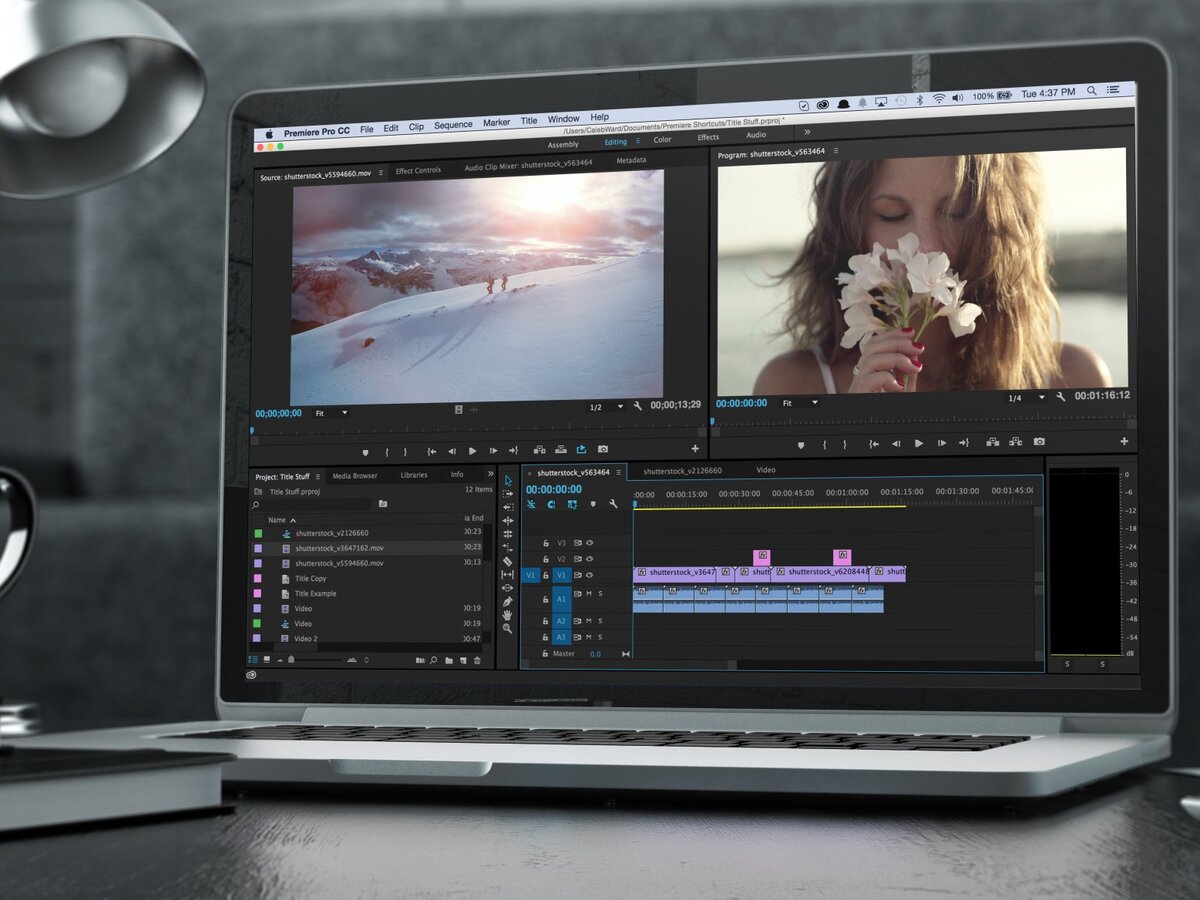The image size is (1200, 900).
Task: Open timeline display settings wrench icon
Action: click(614, 505)
